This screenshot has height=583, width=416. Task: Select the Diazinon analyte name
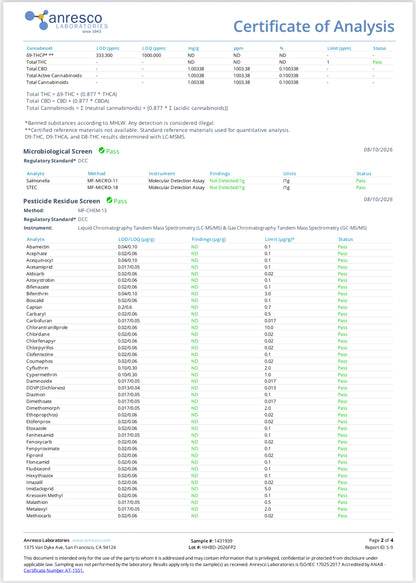pyautogui.click(x=36, y=394)
